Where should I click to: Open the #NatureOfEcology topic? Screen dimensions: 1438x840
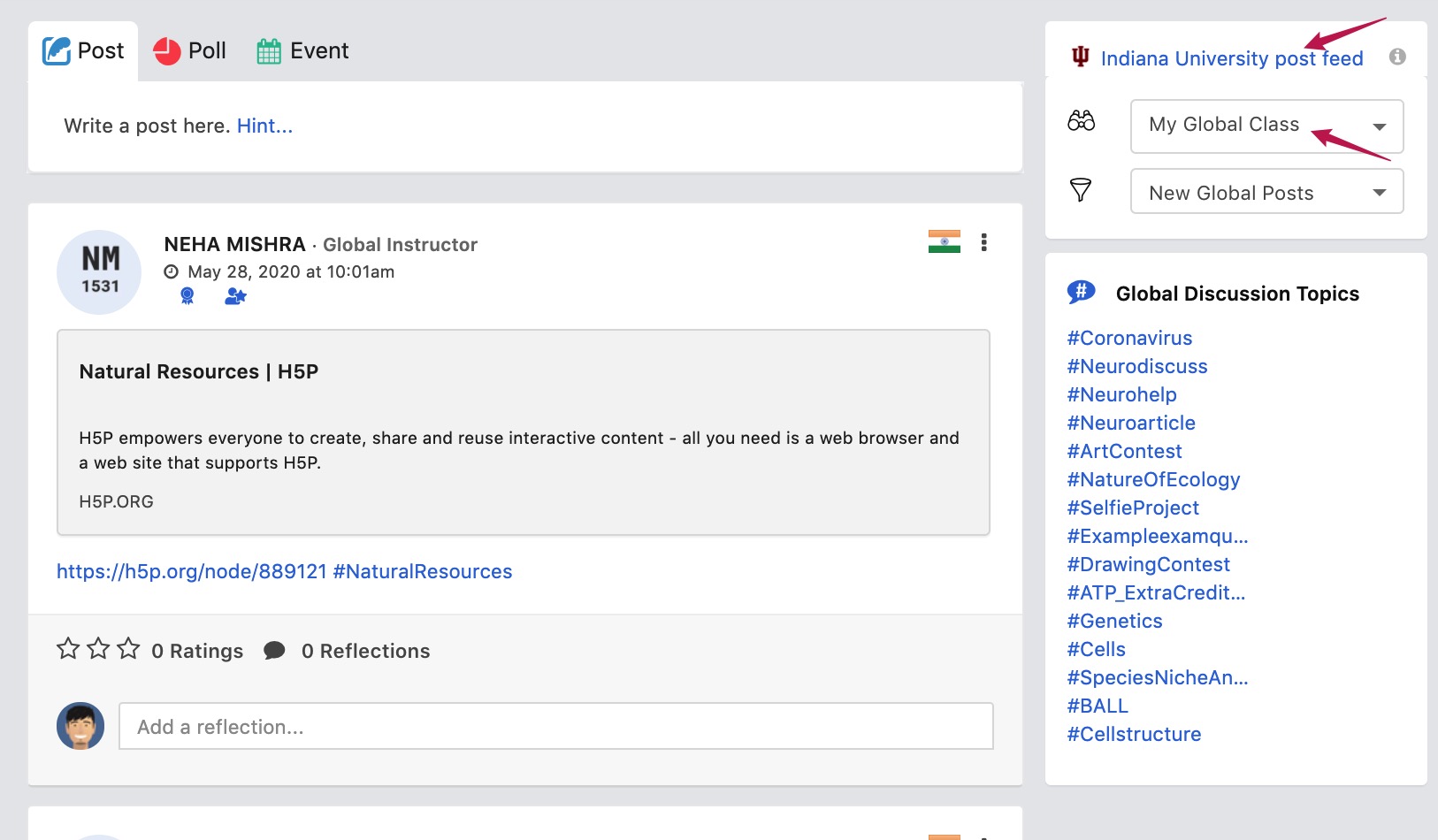pos(1153,479)
